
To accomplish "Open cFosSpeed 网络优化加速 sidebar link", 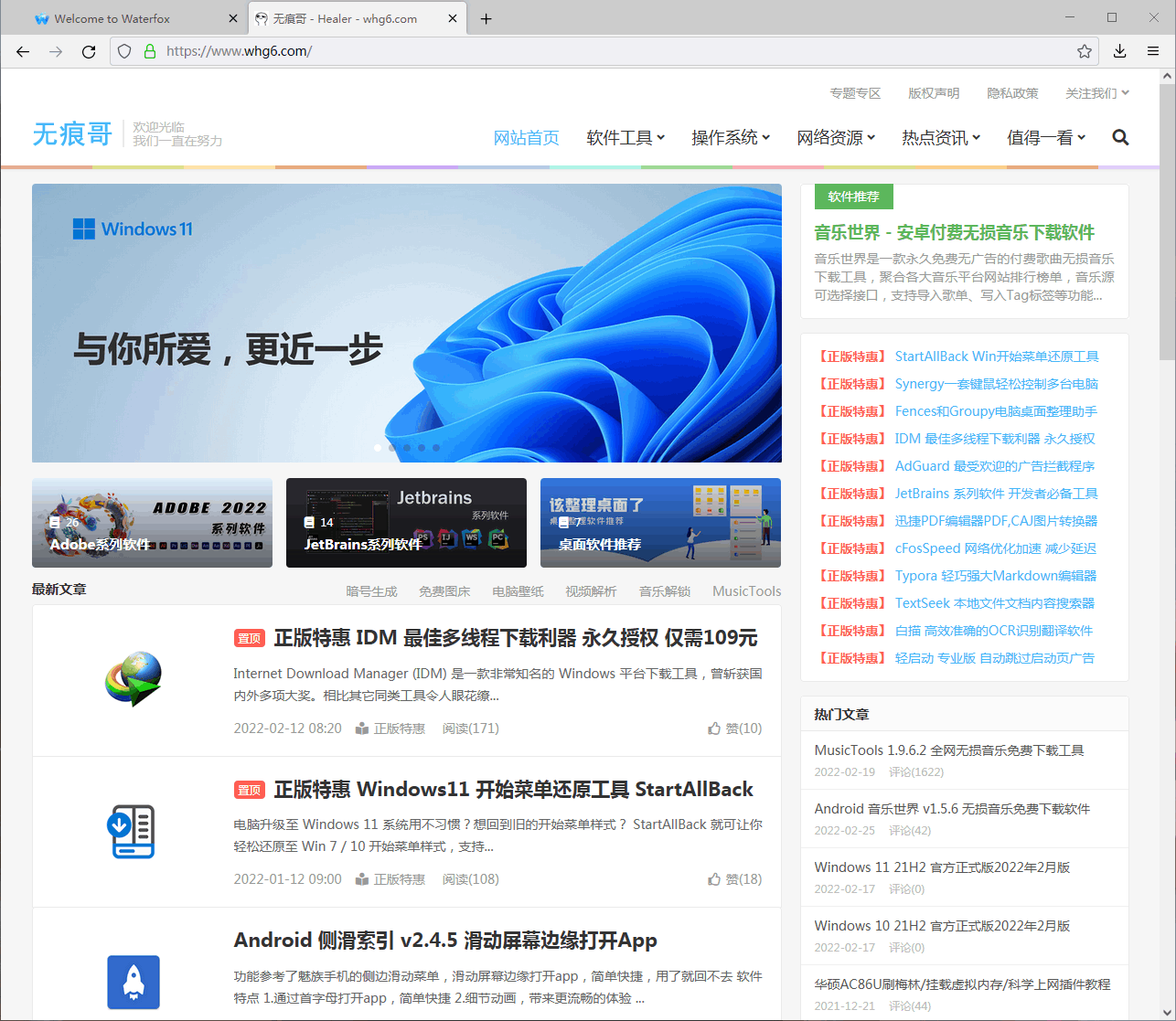I will pyautogui.click(x=995, y=548).
